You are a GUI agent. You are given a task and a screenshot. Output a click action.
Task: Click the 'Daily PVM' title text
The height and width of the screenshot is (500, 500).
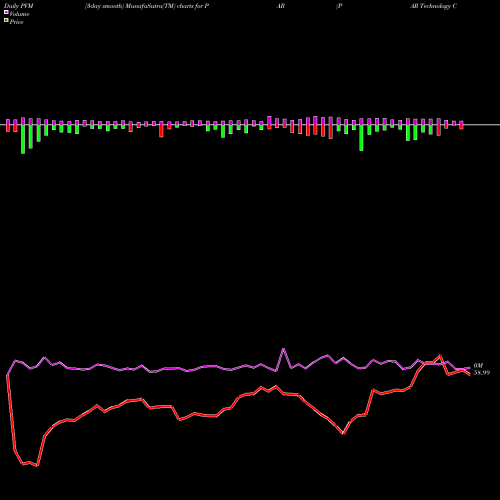[20, 6]
